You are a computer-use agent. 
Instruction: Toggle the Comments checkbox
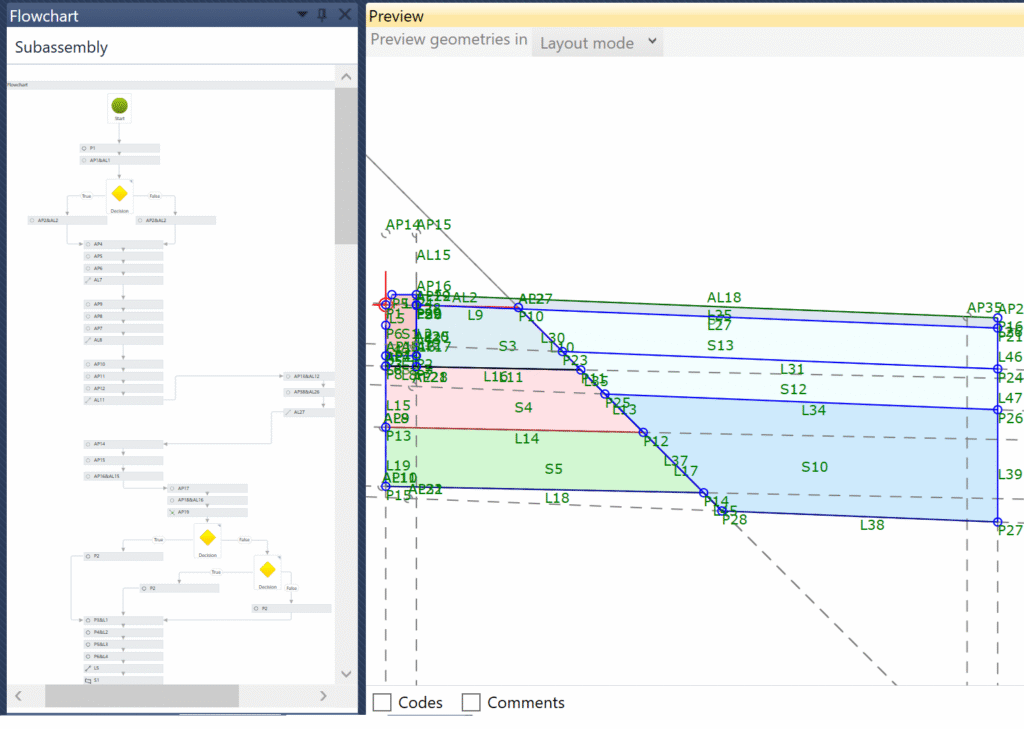pos(471,703)
